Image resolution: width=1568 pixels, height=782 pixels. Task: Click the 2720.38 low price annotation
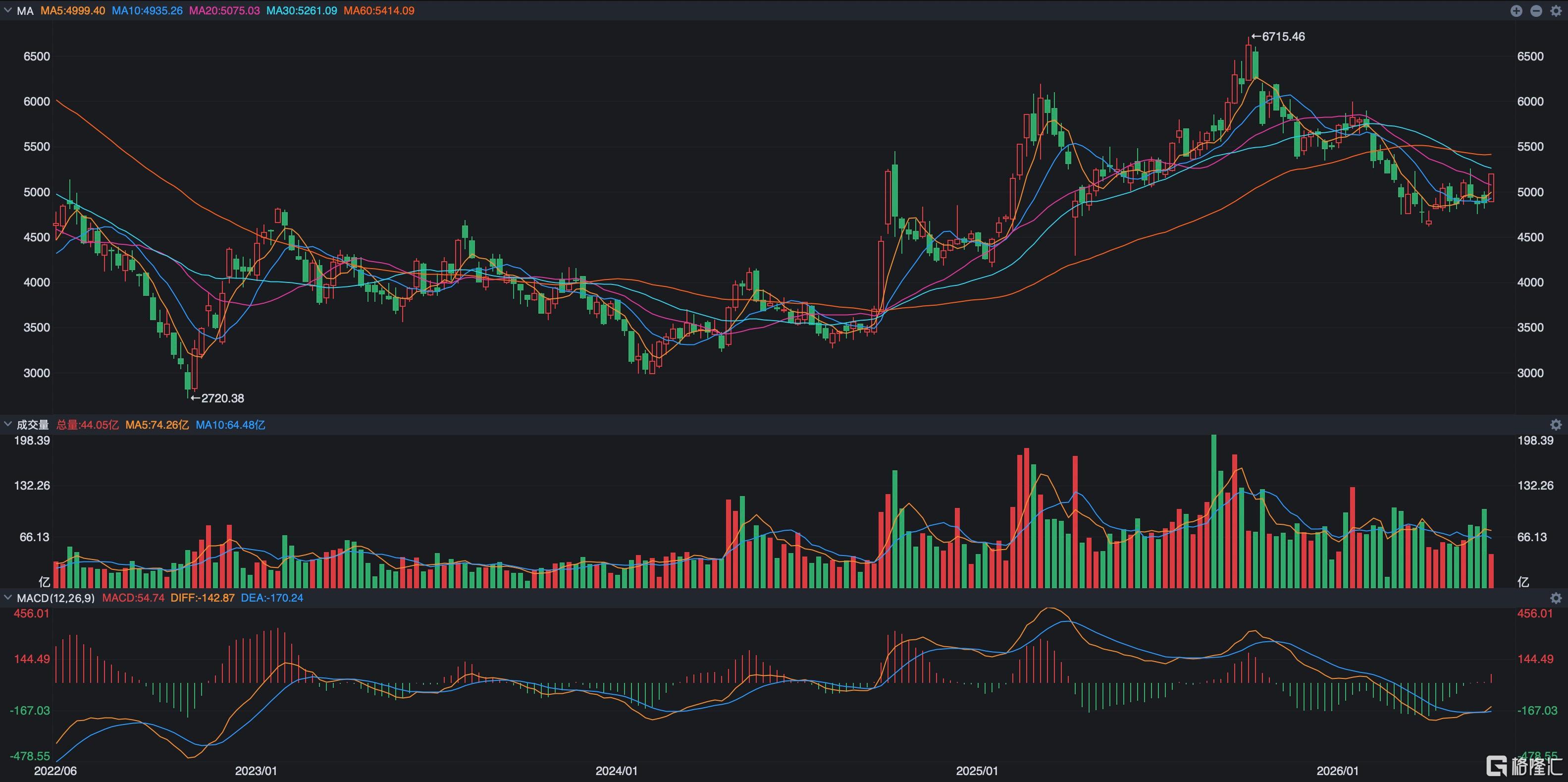pos(222,398)
